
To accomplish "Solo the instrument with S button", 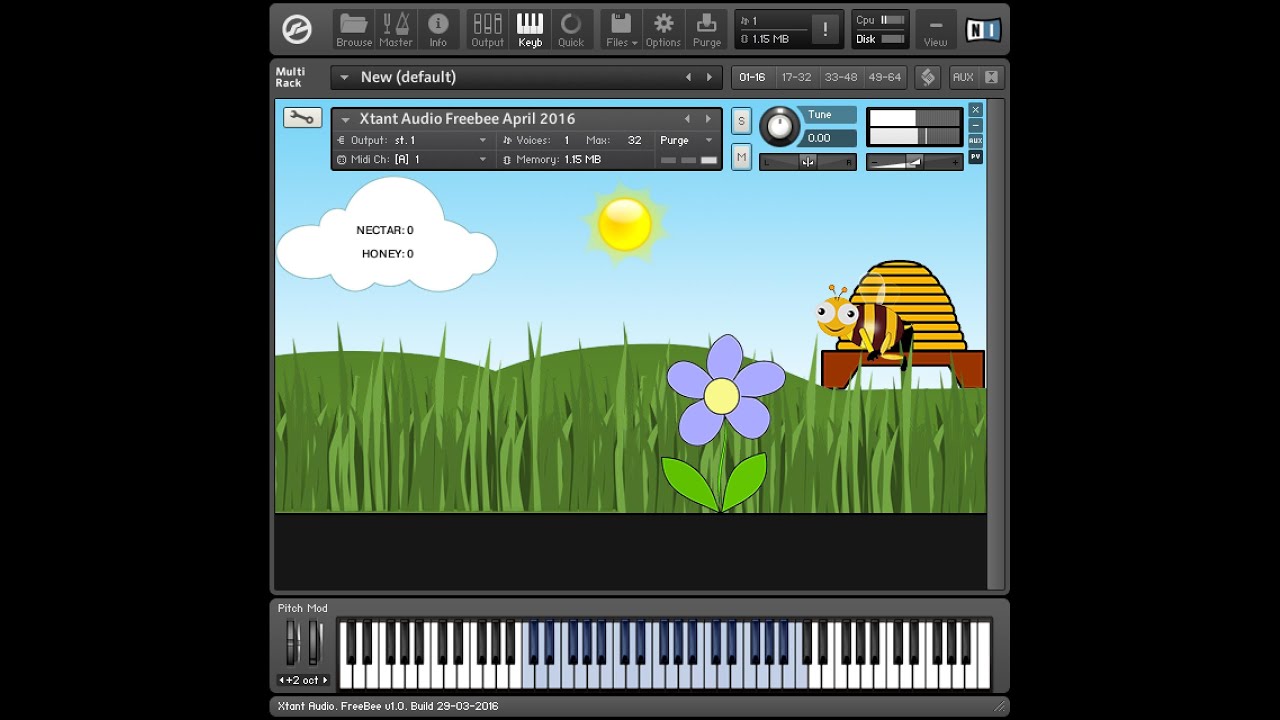I will (x=741, y=121).
